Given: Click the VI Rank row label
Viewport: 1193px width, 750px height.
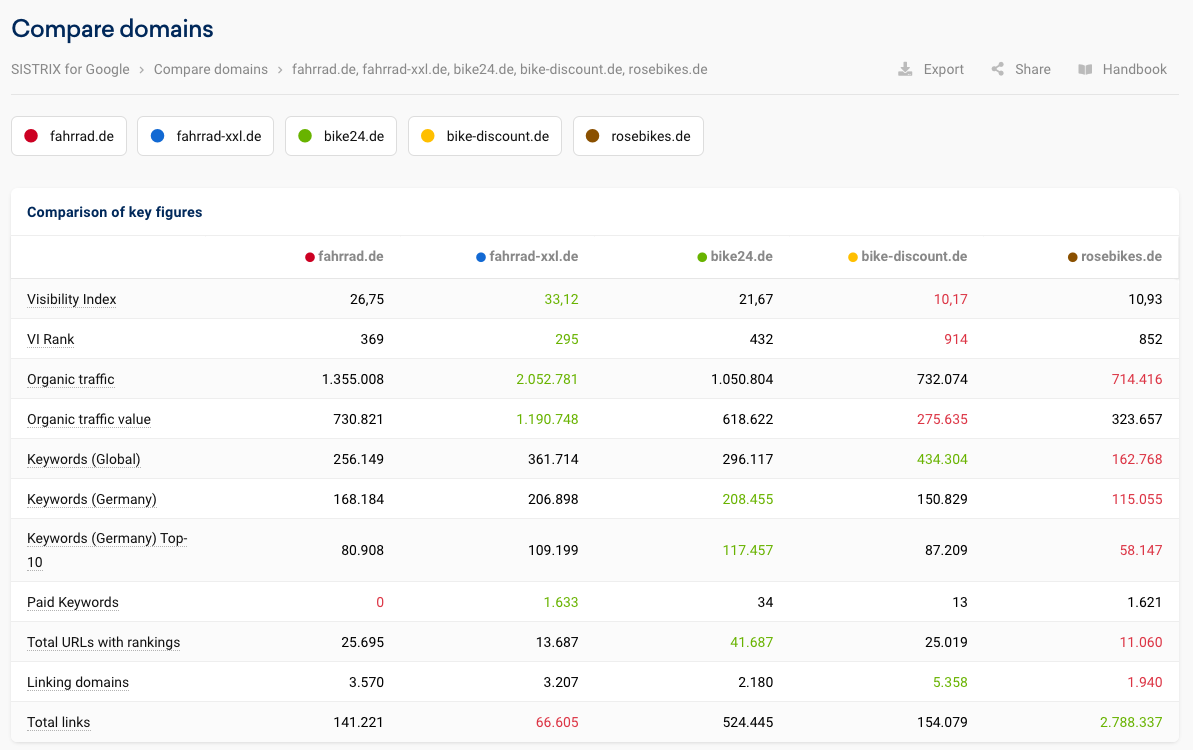Looking at the screenshot, I should [x=50, y=339].
